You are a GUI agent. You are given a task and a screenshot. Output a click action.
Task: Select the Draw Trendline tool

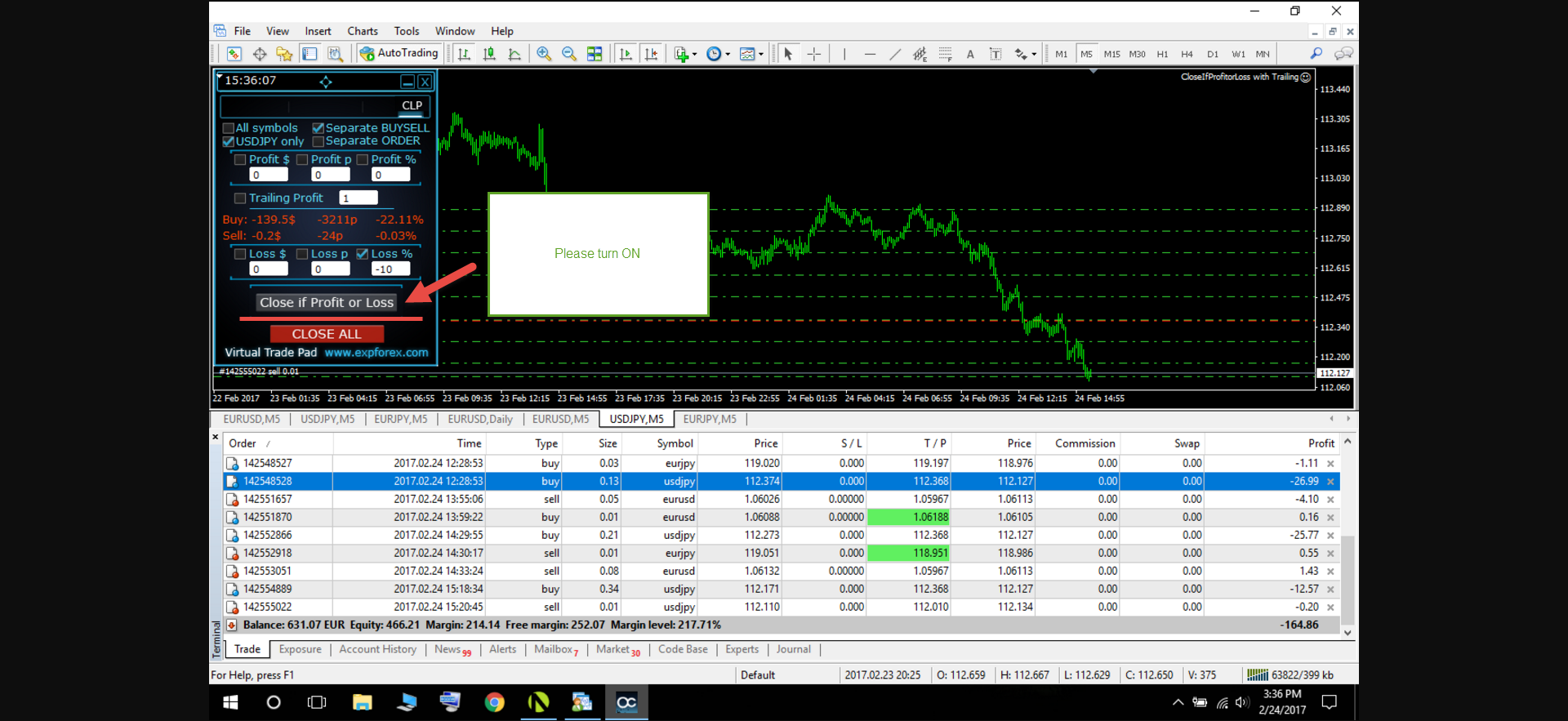pyautogui.click(x=895, y=54)
